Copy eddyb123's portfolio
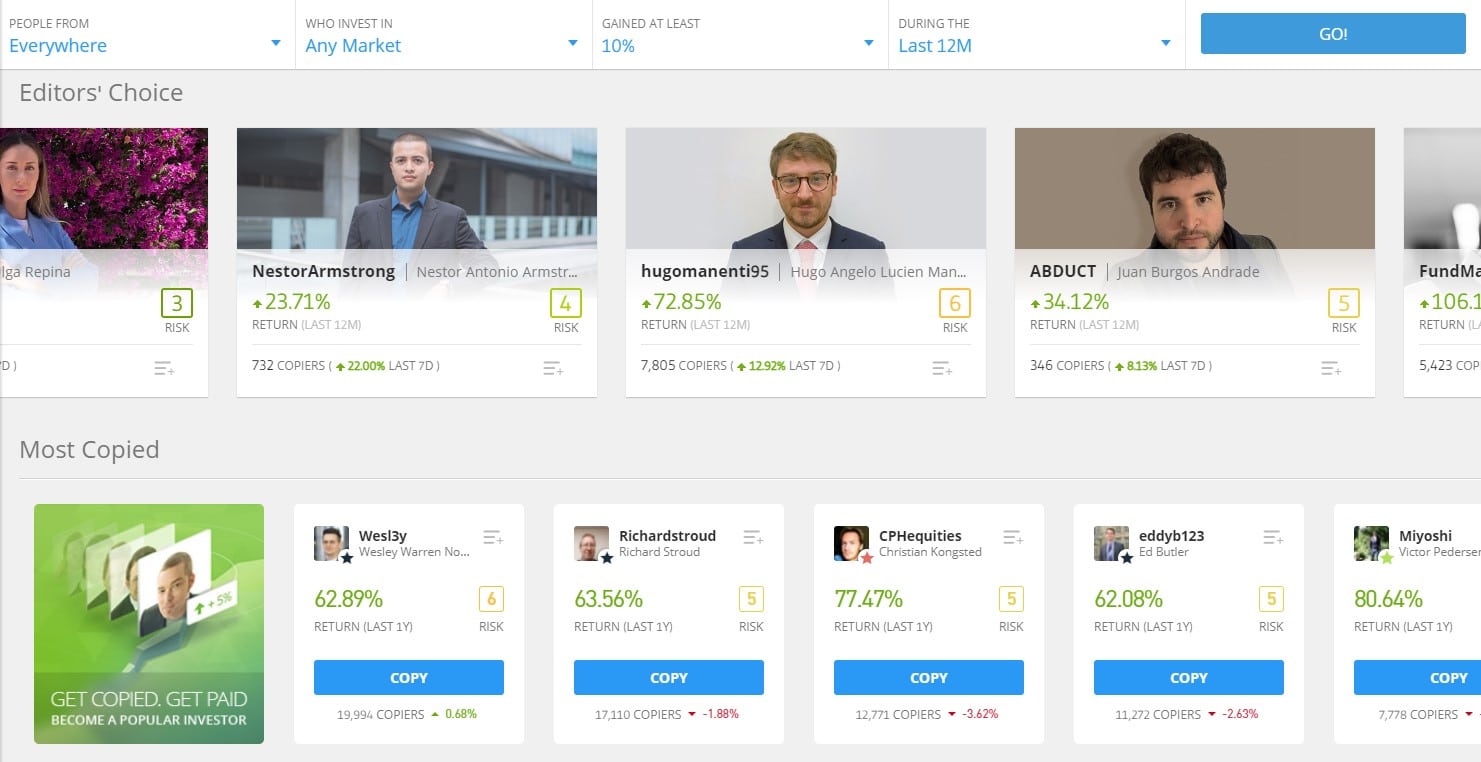The width and height of the screenshot is (1481, 762). coord(1189,677)
